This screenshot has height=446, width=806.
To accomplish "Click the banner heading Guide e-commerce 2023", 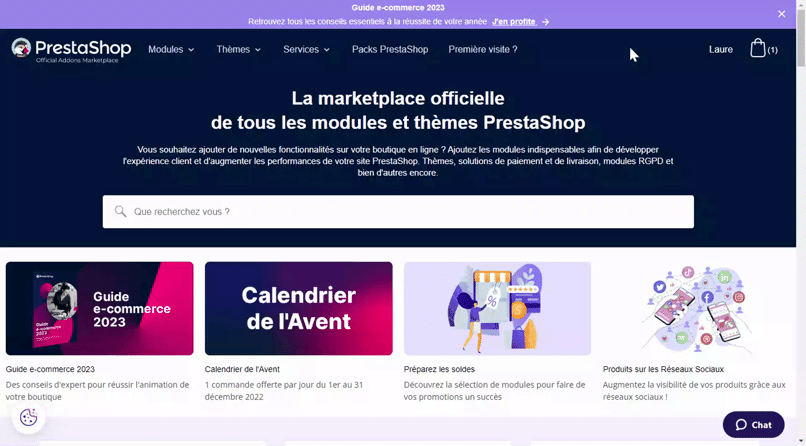I will (398, 8).
